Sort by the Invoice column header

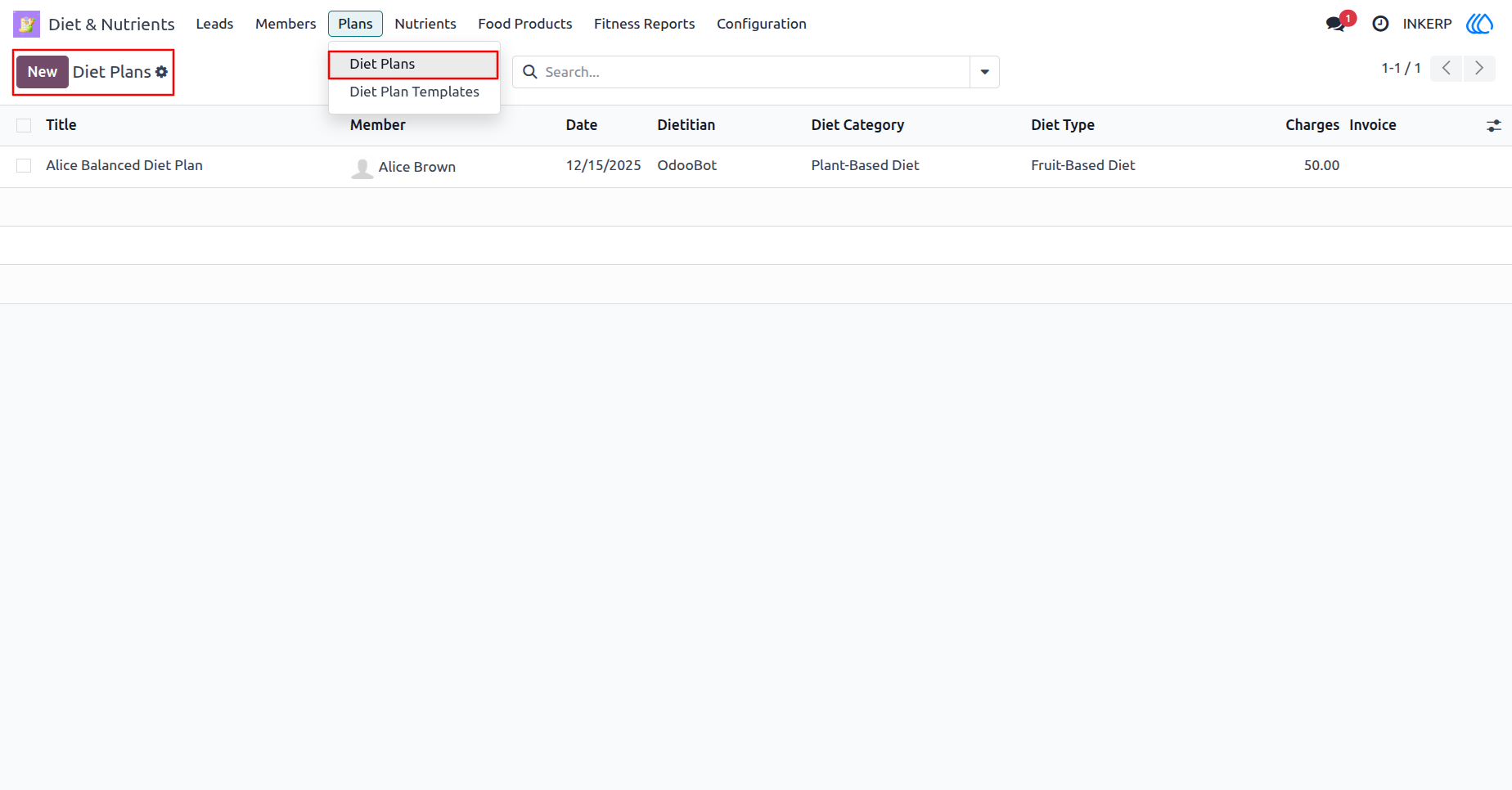point(1373,125)
